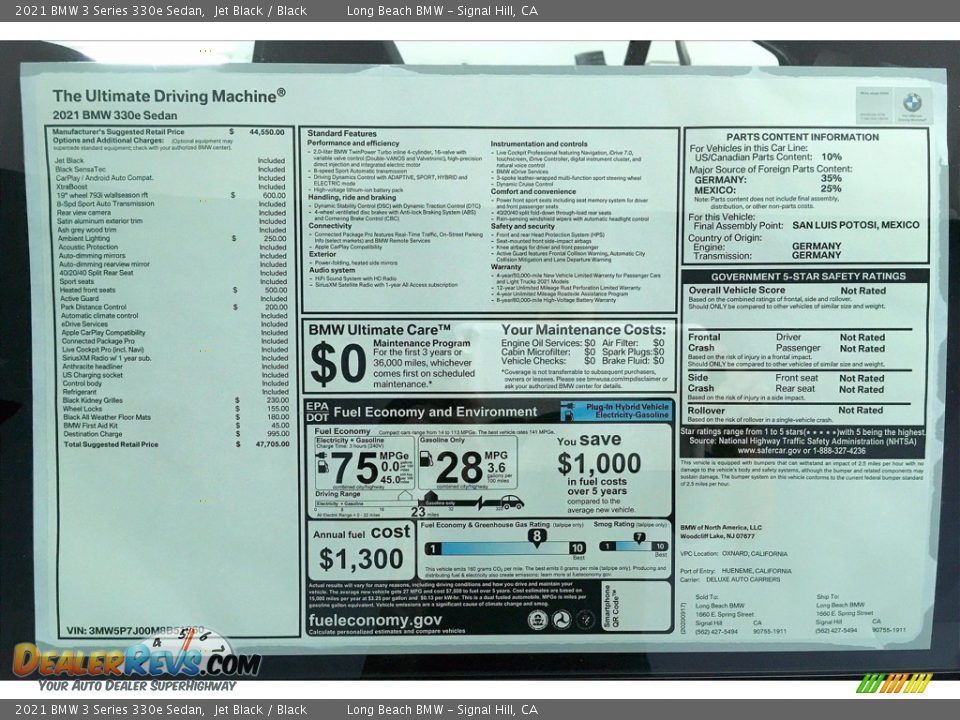Click the large $0 maintenance cost
This screenshot has height=720, width=960.
click(338, 364)
